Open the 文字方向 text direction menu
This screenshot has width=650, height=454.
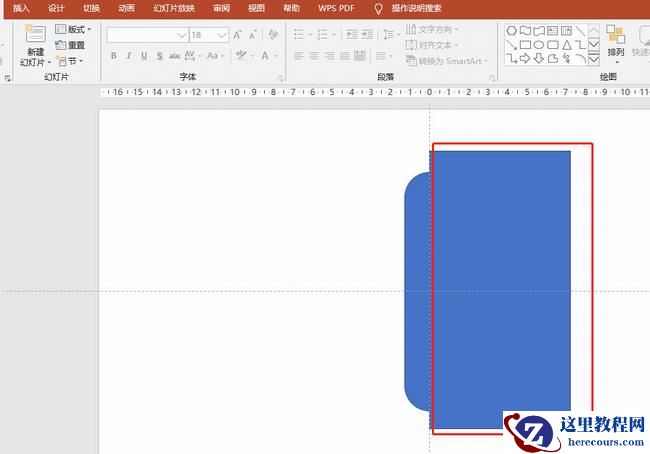[x=432, y=29]
